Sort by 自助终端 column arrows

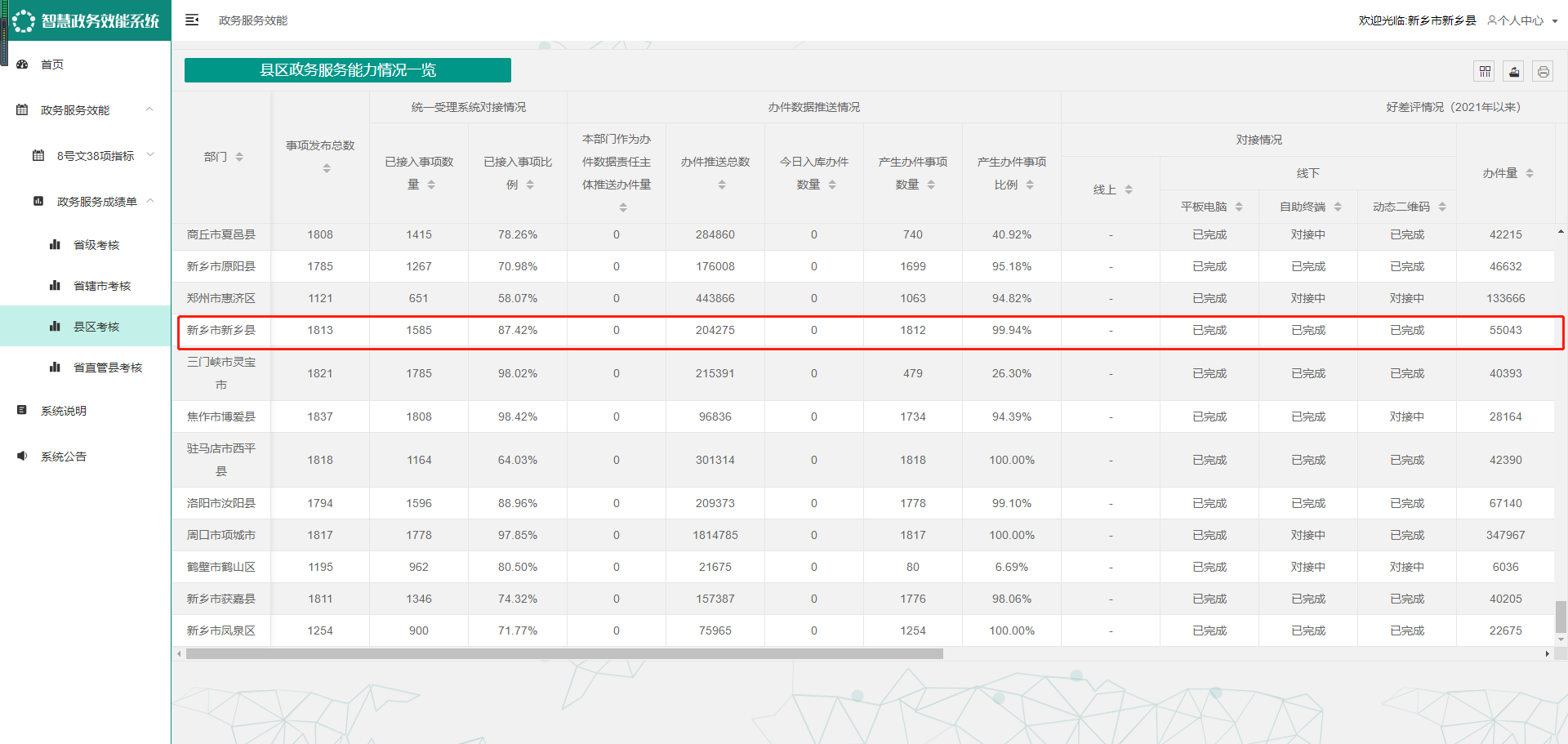coord(1338,207)
